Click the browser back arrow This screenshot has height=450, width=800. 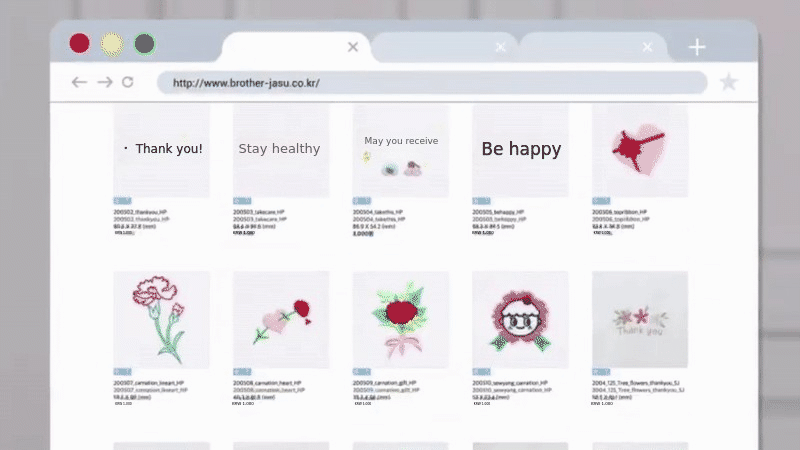(79, 82)
